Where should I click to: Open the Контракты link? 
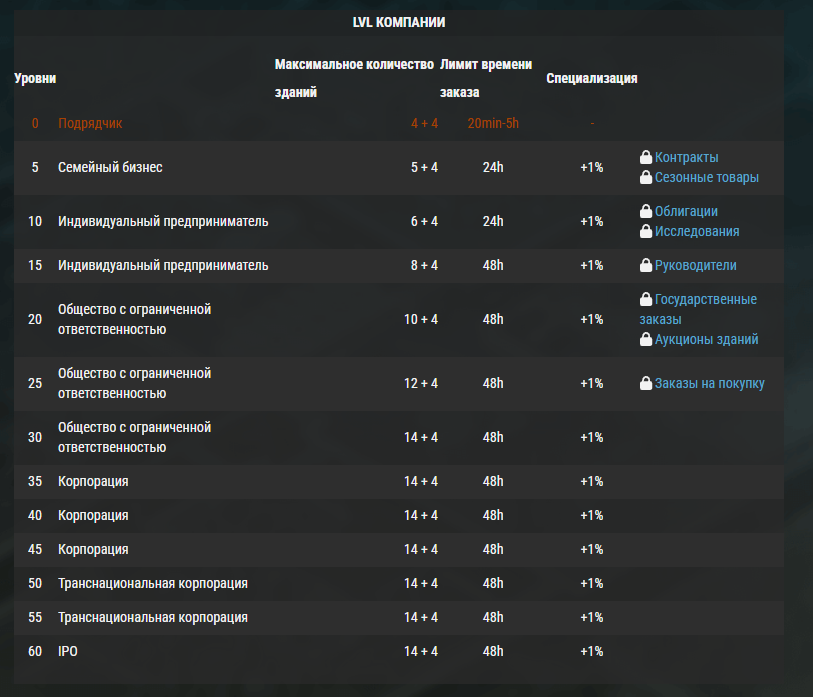tap(686, 157)
